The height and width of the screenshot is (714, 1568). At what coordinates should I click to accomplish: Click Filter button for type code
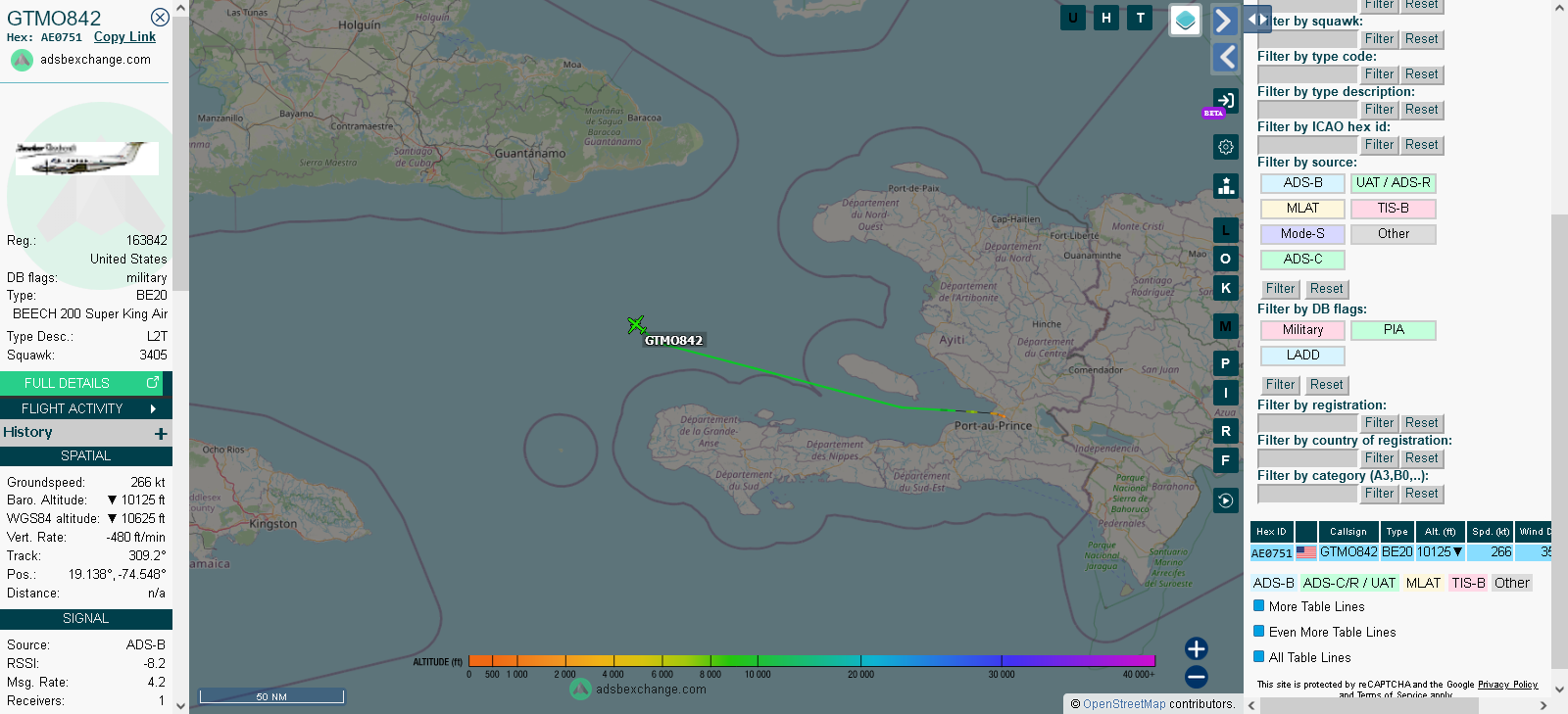(1379, 74)
